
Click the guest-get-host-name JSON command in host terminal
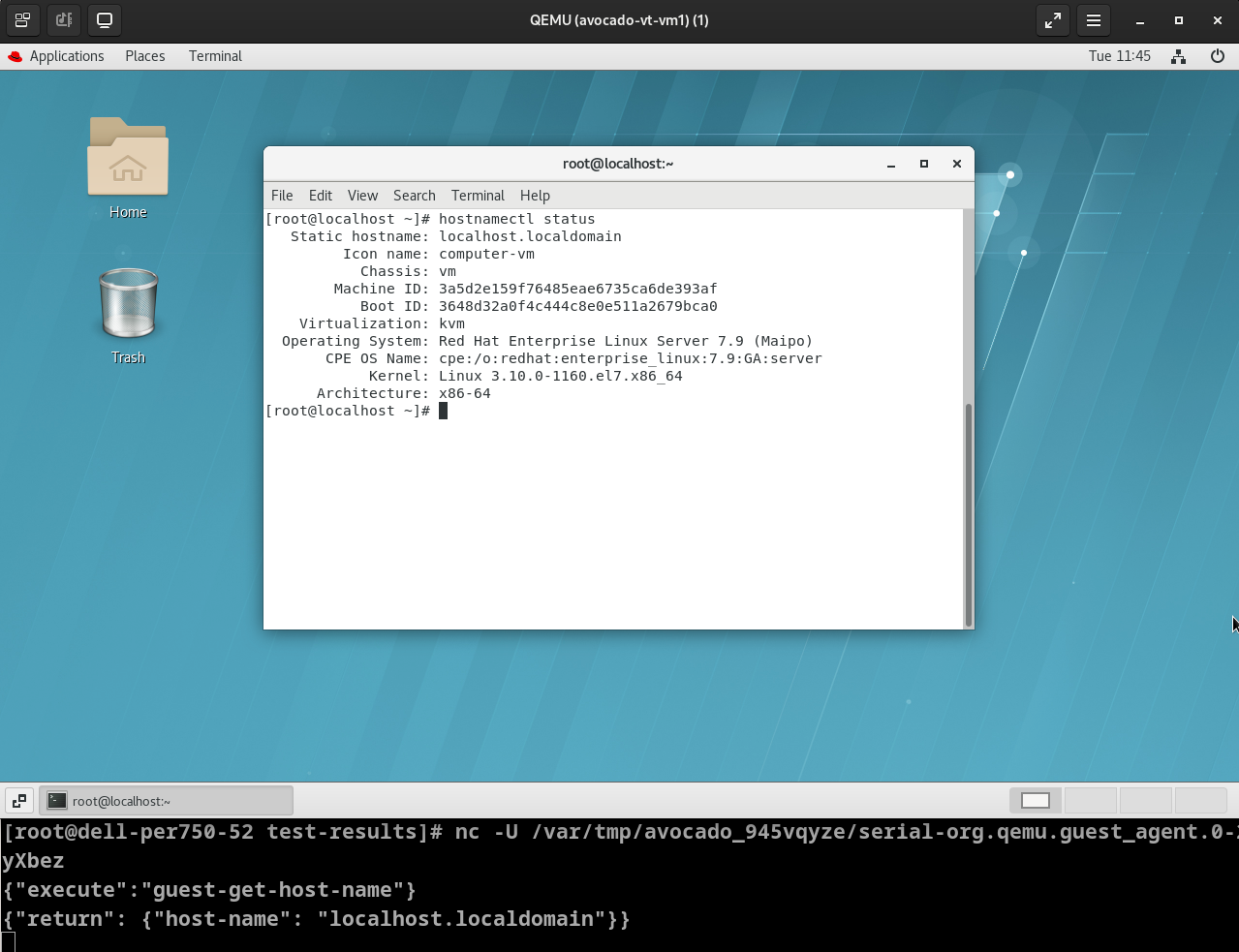coord(209,890)
